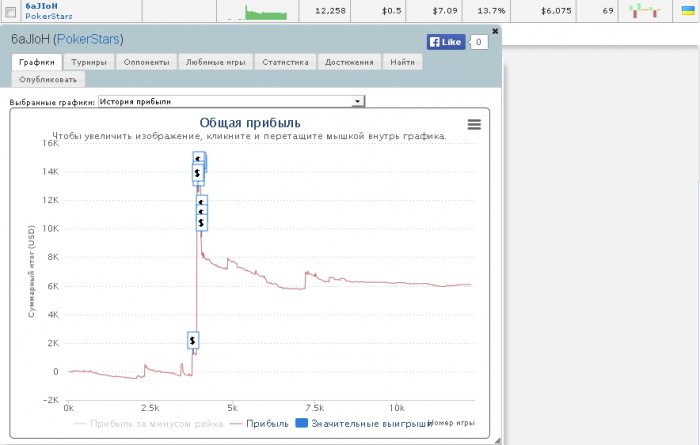This screenshot has width=700, height=445.
Task: Click the 7.5k x-axis label
Action: coord(315,408)
